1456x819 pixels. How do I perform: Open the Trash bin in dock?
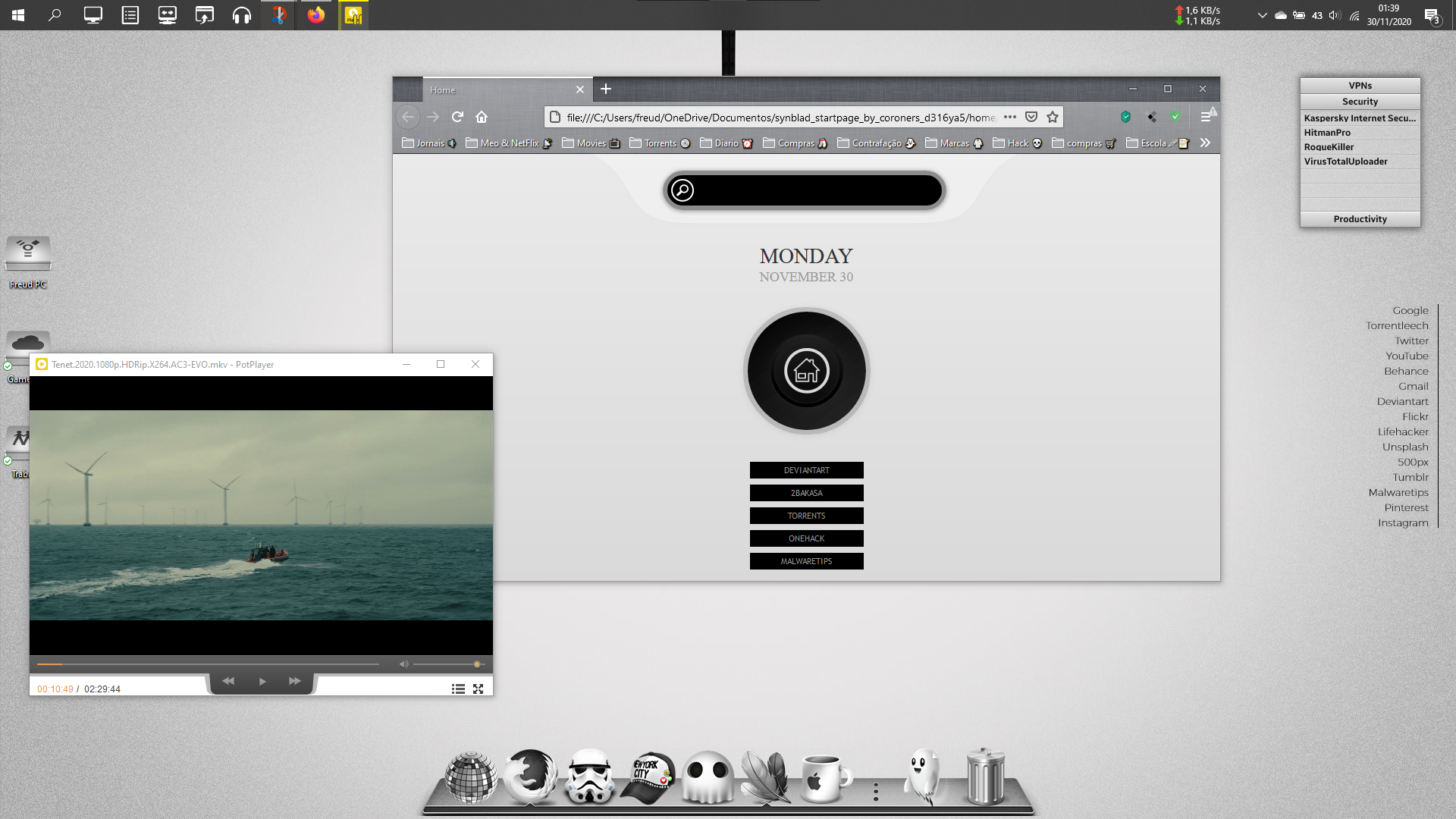point(985,777)
